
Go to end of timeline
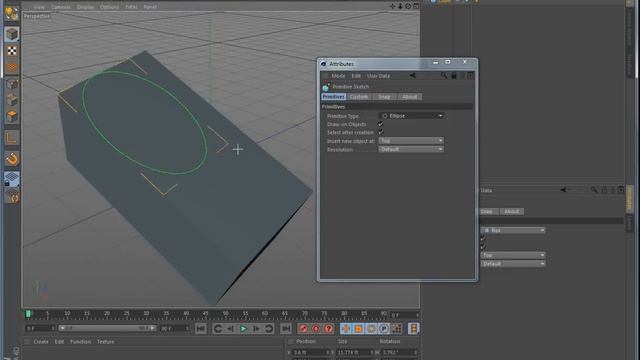pos(286,329)
